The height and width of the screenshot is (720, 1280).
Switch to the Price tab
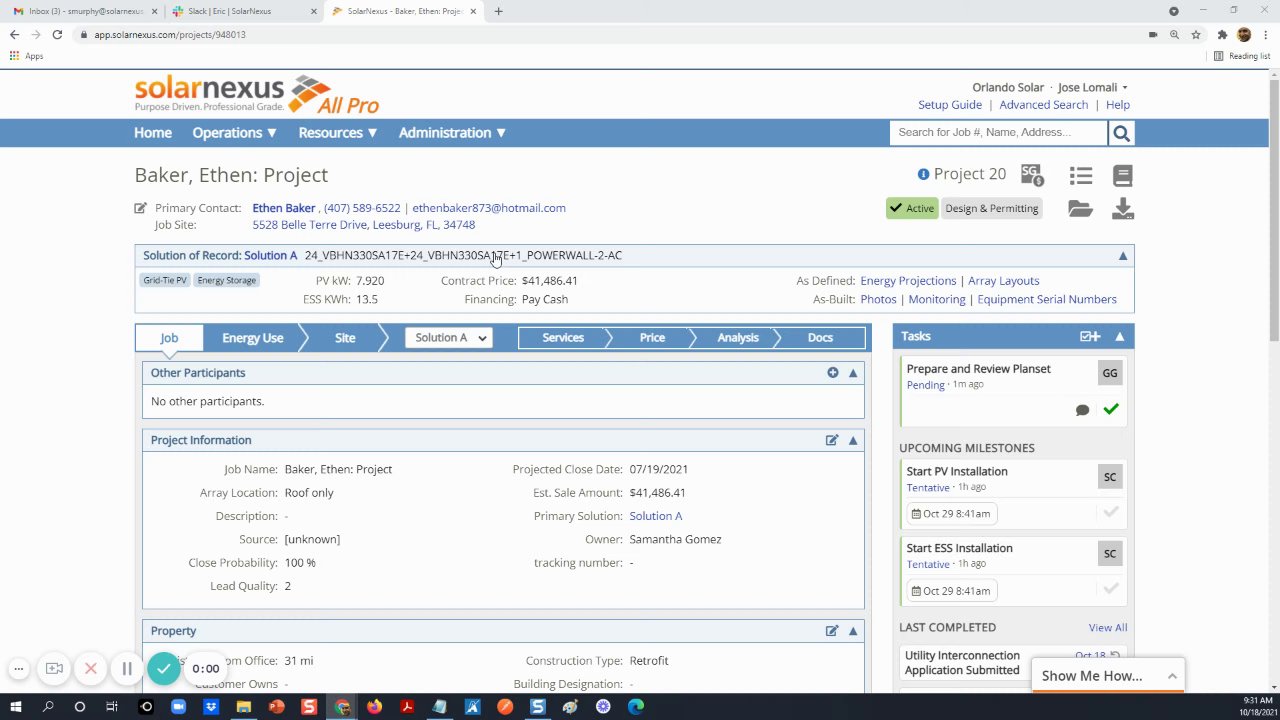click(652, 338)
